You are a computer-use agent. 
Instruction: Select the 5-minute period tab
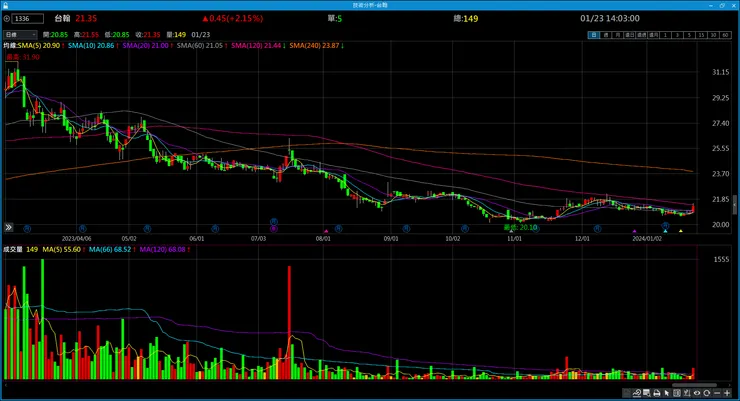[x=689, y=35]
